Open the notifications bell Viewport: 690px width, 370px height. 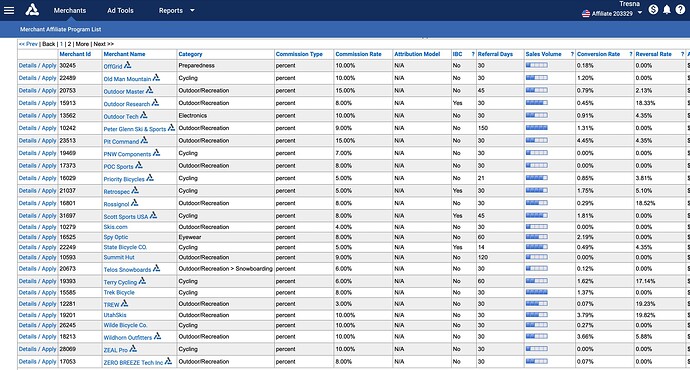(667, 10)
